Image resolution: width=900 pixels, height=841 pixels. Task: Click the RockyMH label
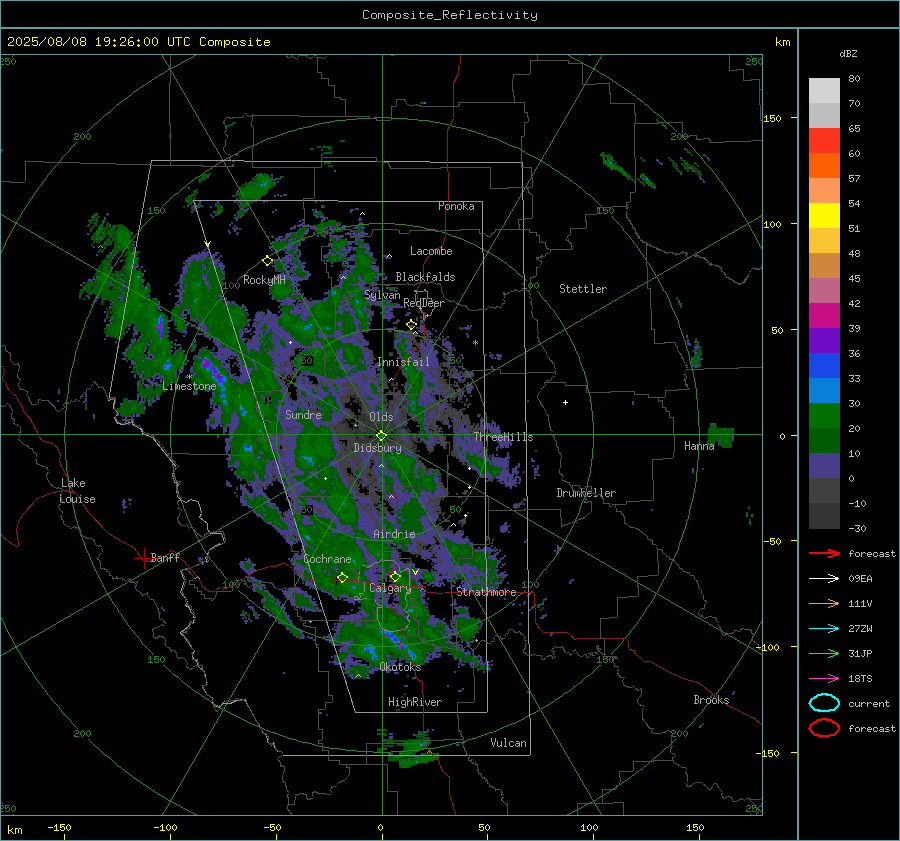[264, 280]
